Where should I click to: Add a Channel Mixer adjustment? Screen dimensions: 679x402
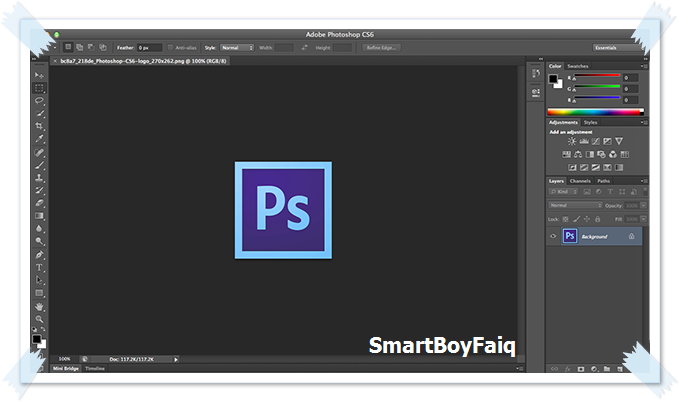[x=613, y=154]
